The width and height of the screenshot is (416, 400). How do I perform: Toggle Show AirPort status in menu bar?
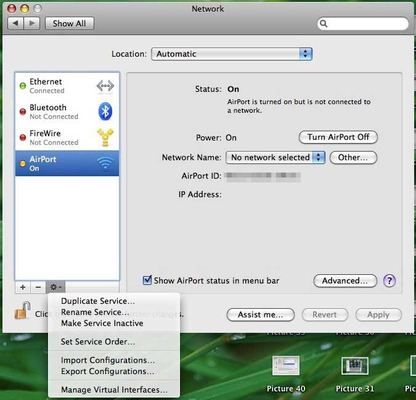pos(147,280)
